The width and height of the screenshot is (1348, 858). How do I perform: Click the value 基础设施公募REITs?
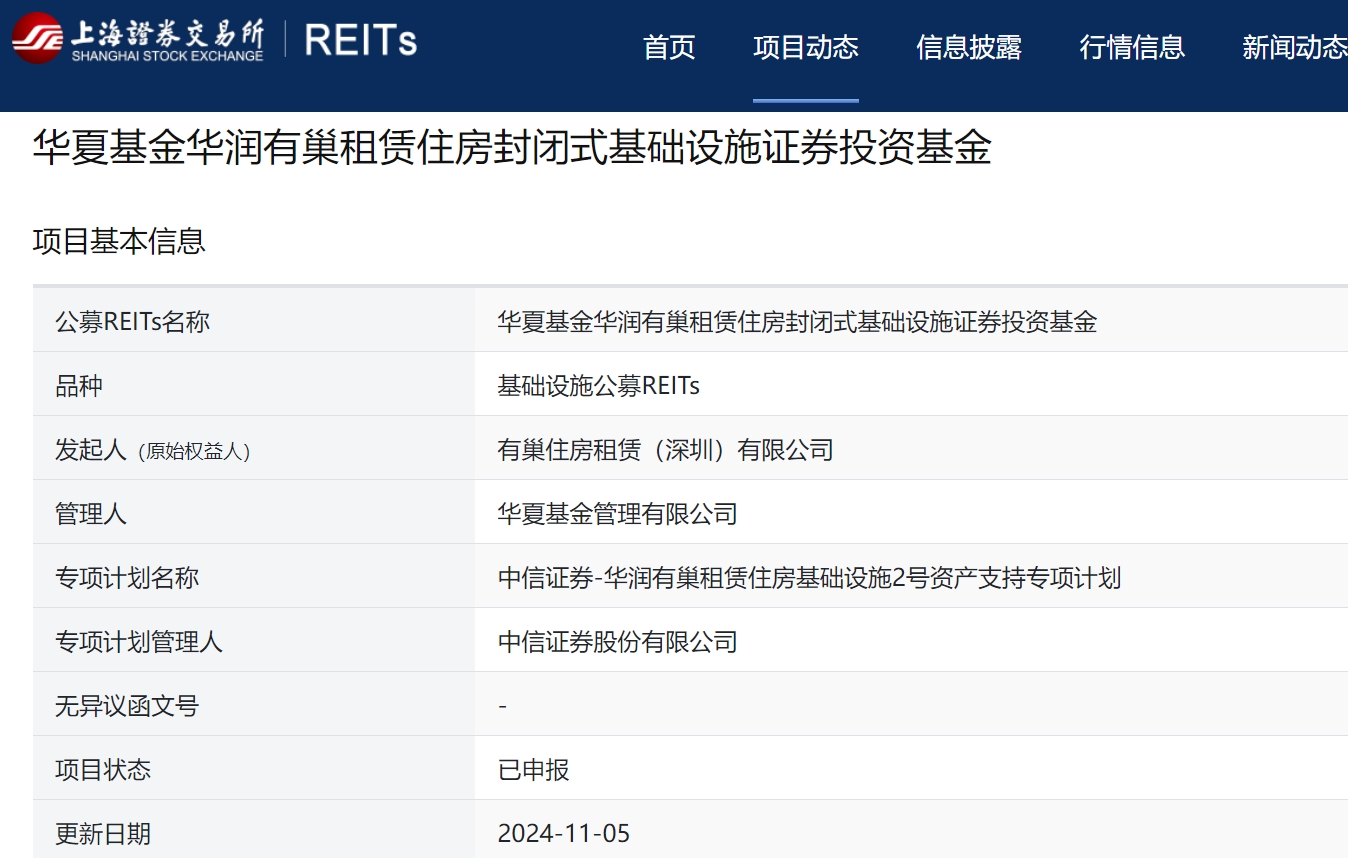click(x=599, y=385)
